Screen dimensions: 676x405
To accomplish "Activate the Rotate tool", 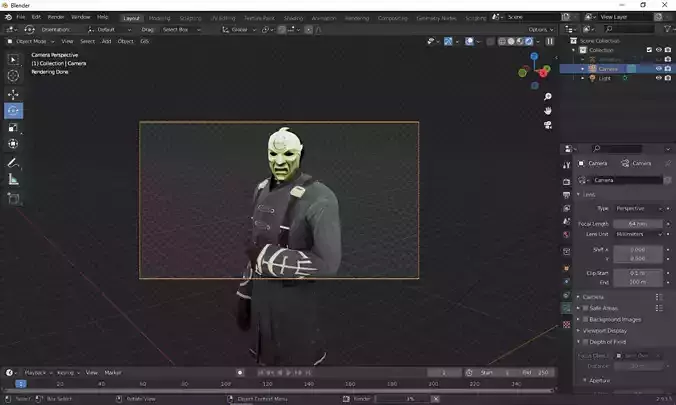I will (x=13, y=111).
